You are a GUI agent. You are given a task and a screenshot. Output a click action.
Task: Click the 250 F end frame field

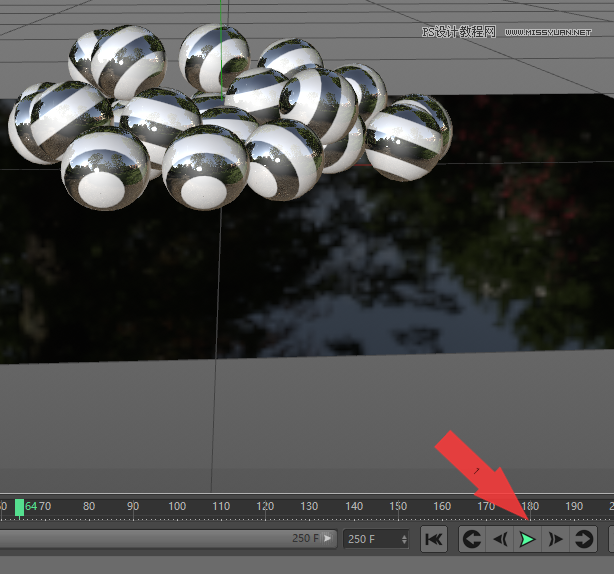point(371,539)
